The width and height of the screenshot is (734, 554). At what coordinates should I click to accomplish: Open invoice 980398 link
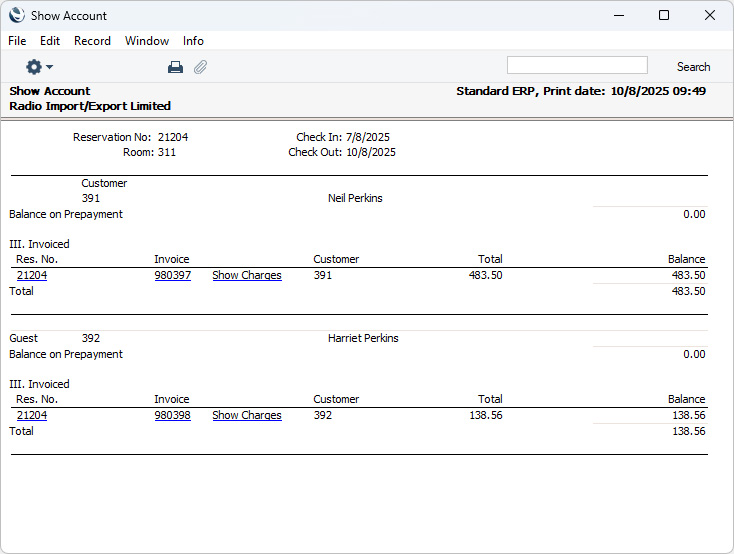point(173,415)
